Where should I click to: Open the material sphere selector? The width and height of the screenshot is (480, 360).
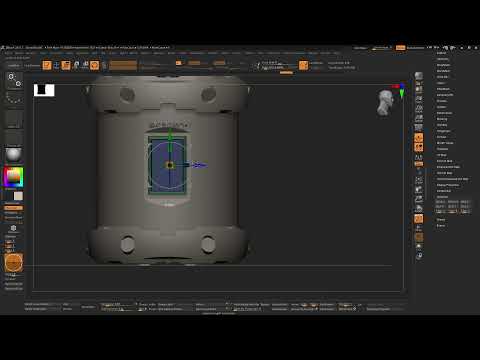click(14, 155)
